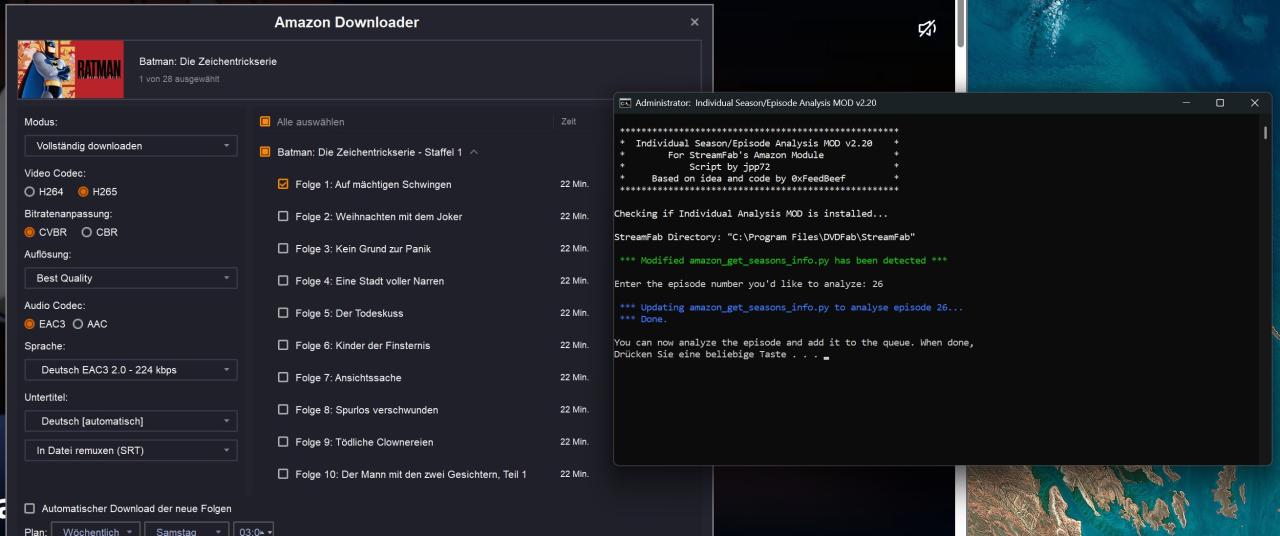The image size is (1280, 536).
Task: Open the Best Quality resolution dropdown
Action: click(x=130, y=278)
